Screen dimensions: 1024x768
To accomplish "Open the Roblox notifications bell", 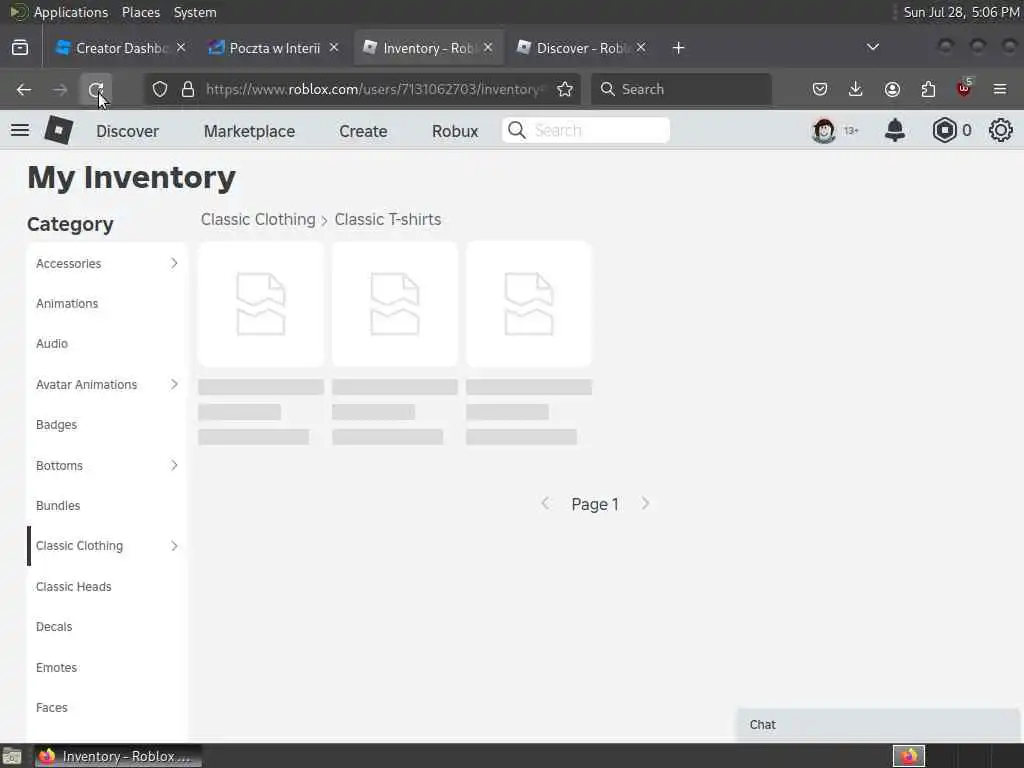I will pos(895,130).
